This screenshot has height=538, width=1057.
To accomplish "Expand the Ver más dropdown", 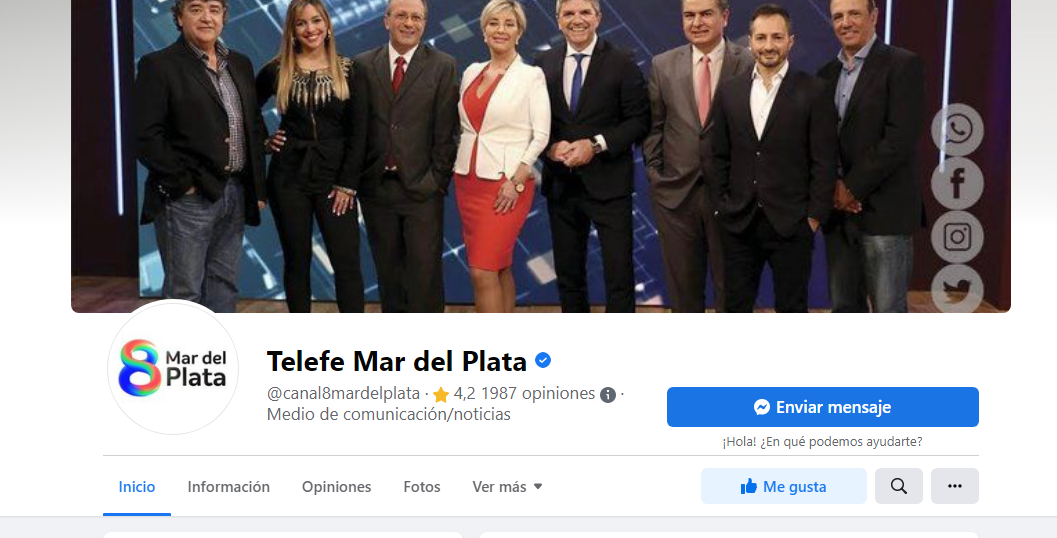I will click(507, 487).
